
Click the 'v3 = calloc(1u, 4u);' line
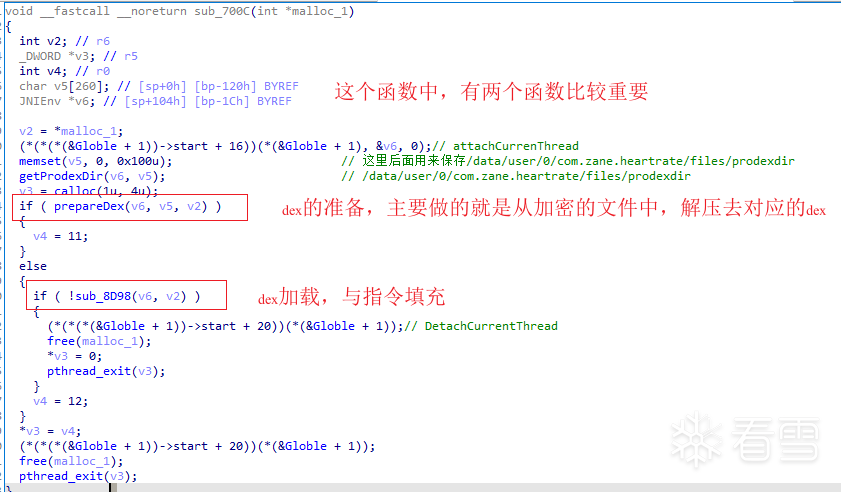(88, 191)
